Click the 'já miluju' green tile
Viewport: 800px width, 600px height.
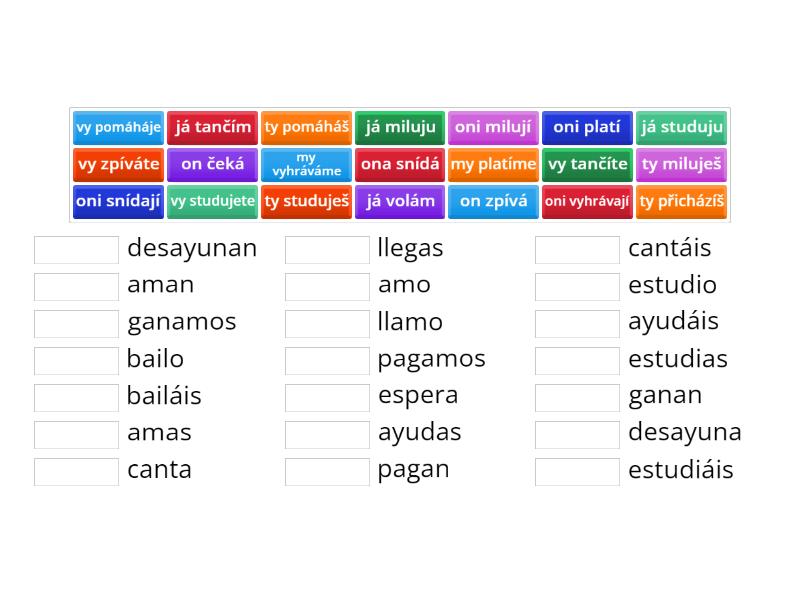(x=400, y=128)
